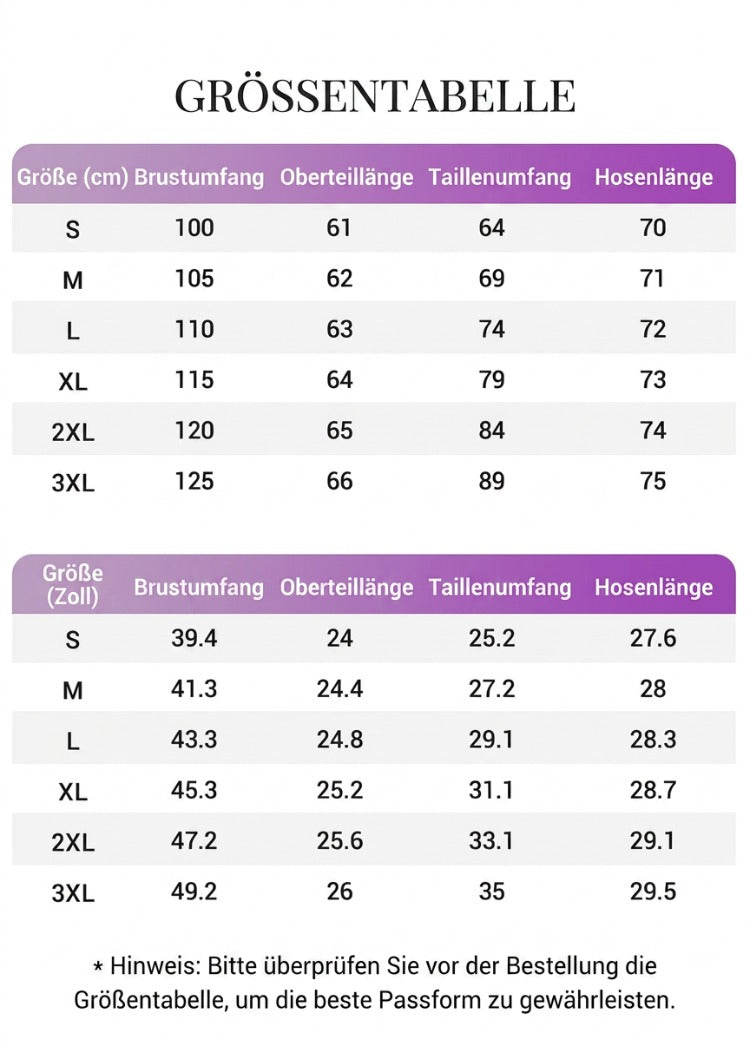Click the 3XL row label in Zoll table

(x=73, y=893)
